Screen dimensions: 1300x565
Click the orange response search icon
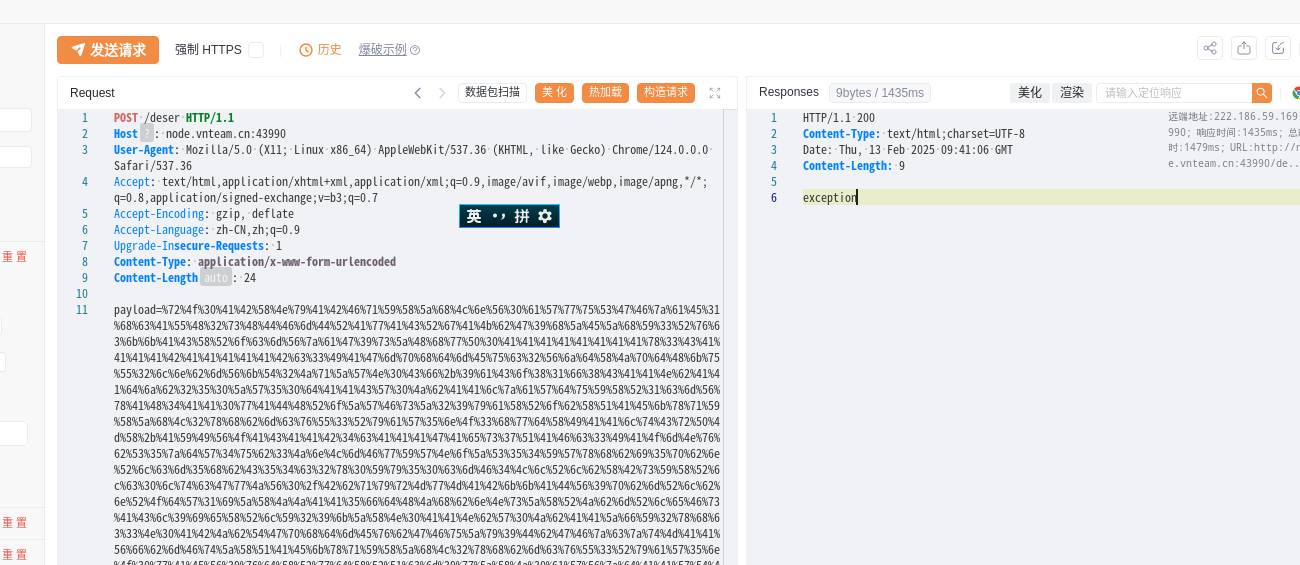pyautogui.click(x=1262, y=93)
